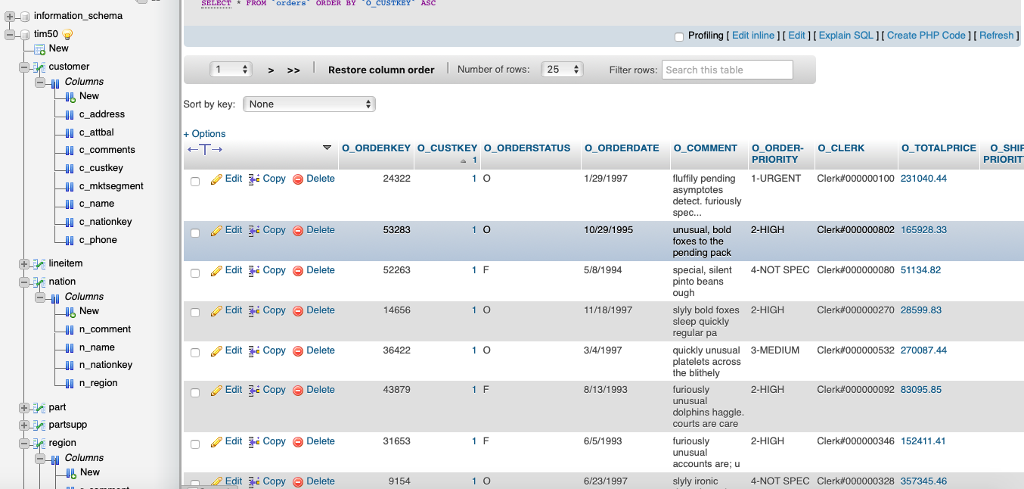
Task: Click the pencil Edit icon for order 53283
Action: point(216,230)
